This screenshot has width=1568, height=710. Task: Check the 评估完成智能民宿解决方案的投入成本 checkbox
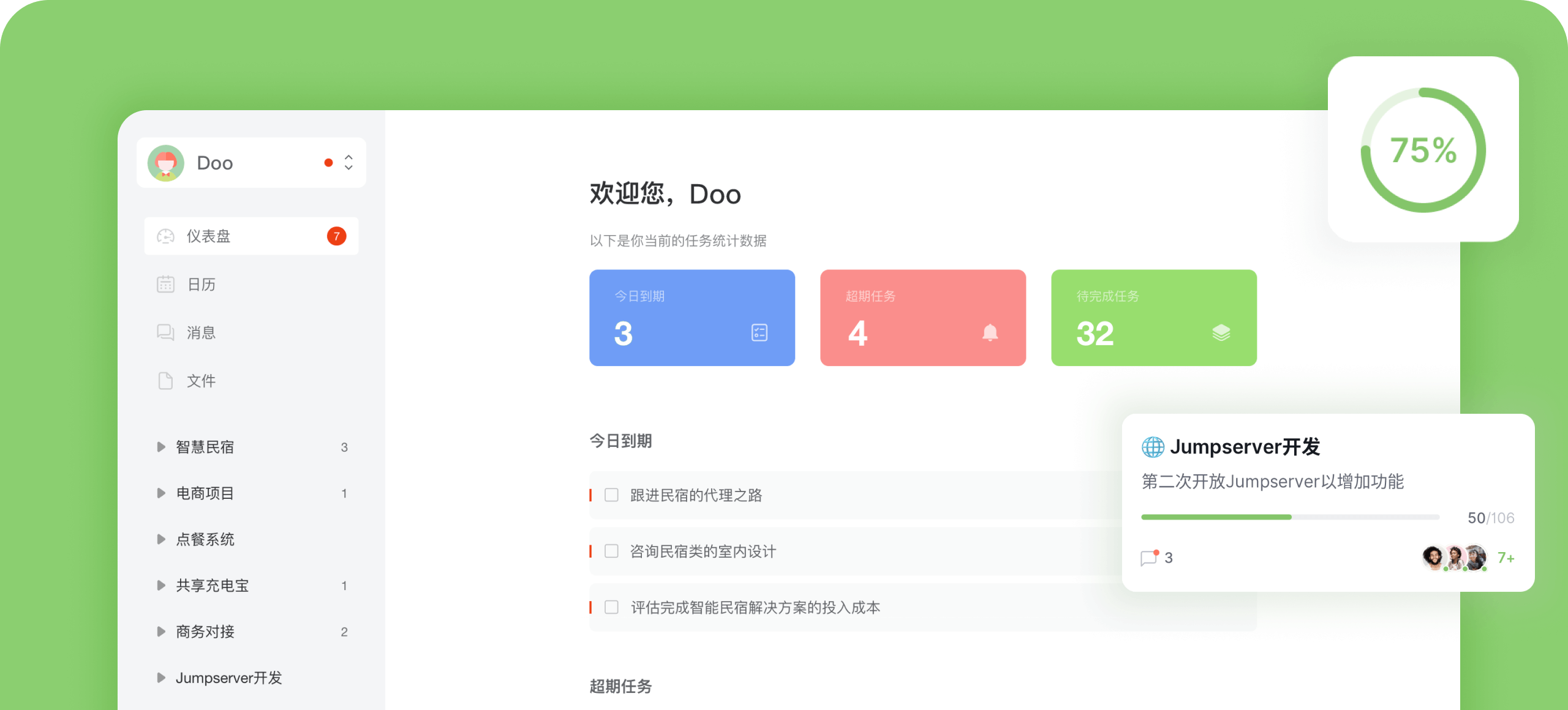[611, 607]
